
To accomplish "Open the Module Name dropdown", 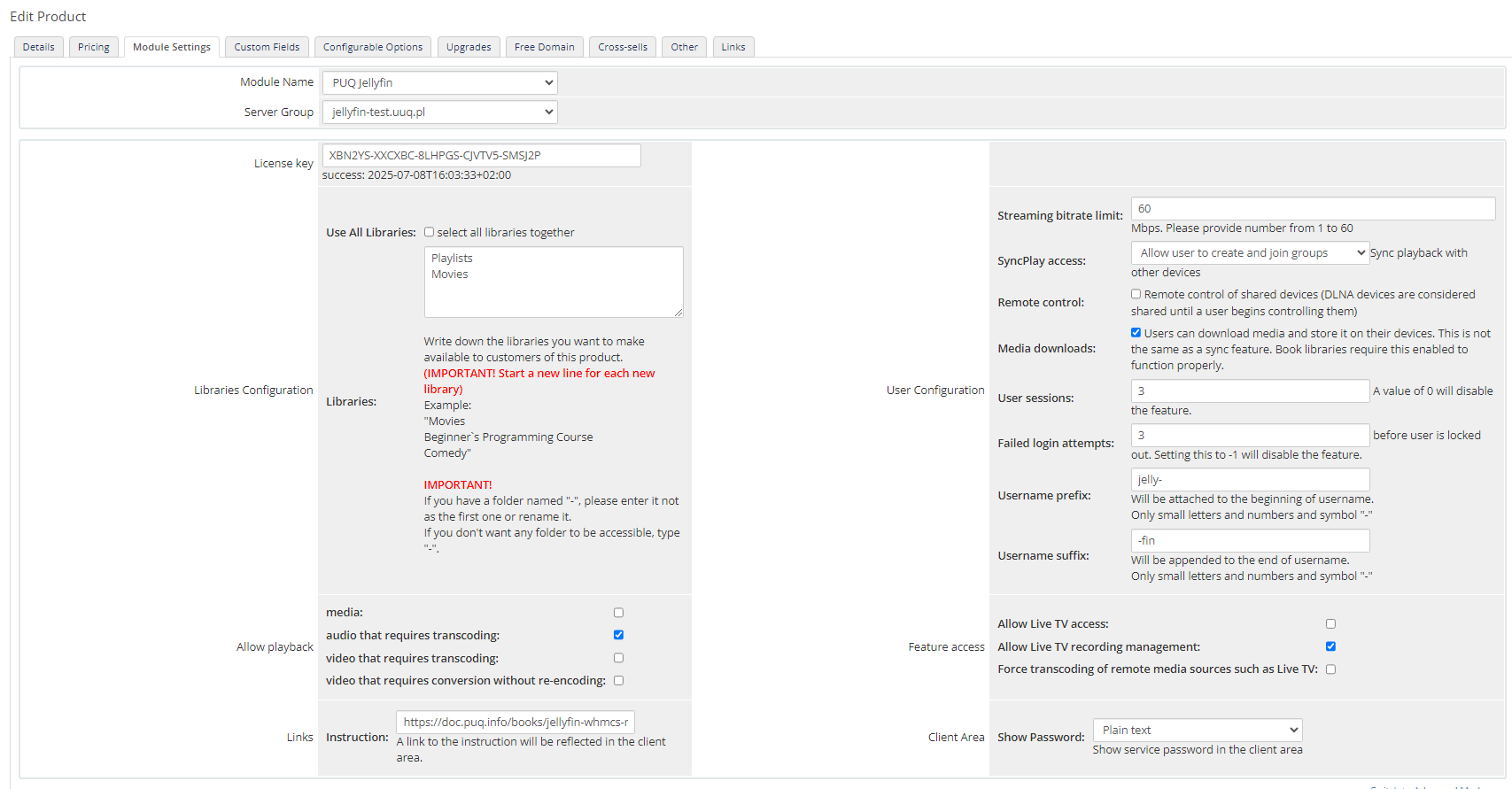I will point(440,82).
